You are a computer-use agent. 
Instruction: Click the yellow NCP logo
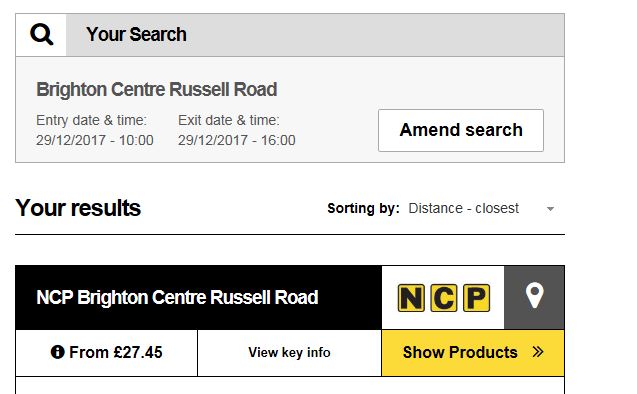tap(444, 298)
